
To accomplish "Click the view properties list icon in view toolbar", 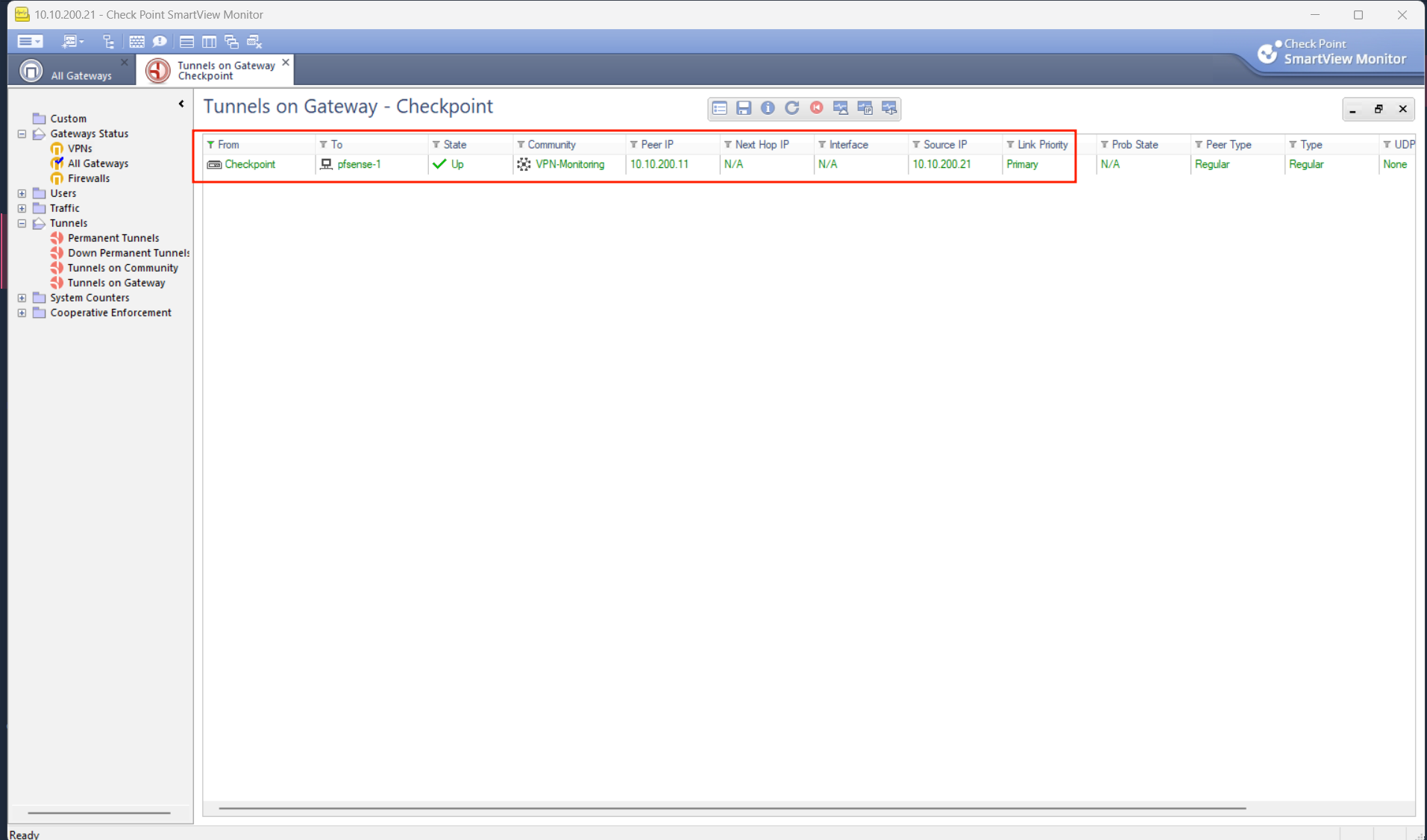I will pos(720,108).
